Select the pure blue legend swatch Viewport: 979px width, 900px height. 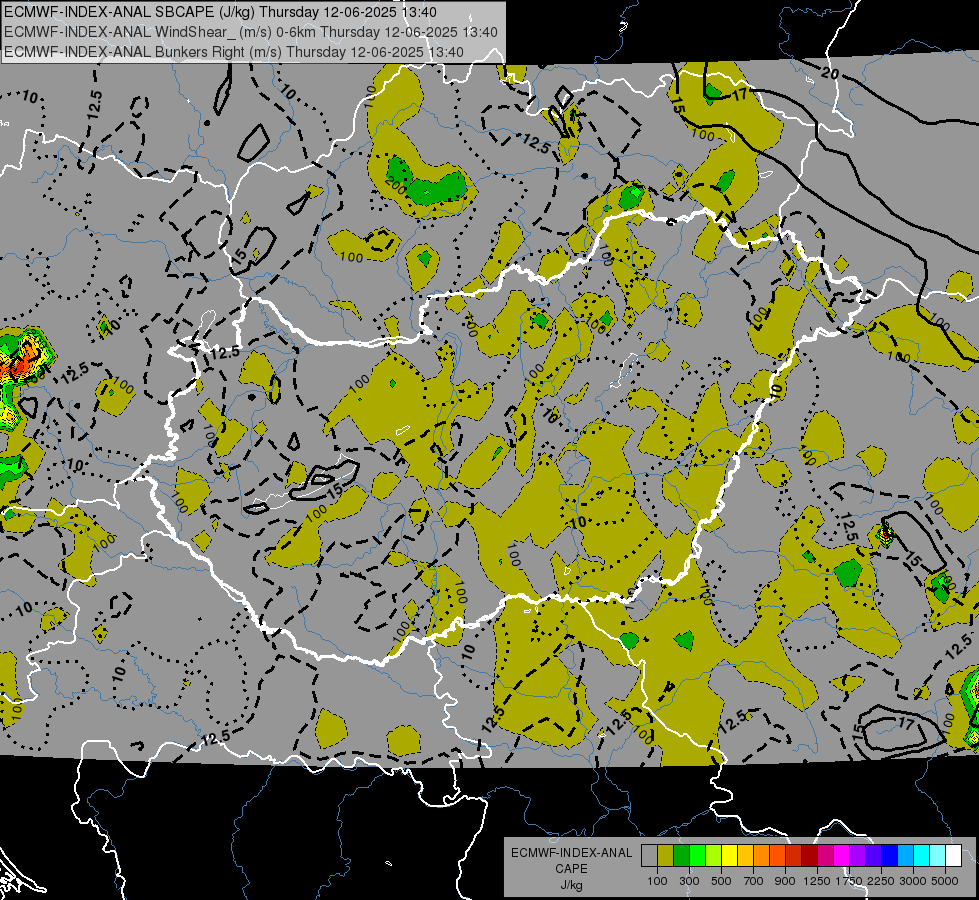click(889, 856)
